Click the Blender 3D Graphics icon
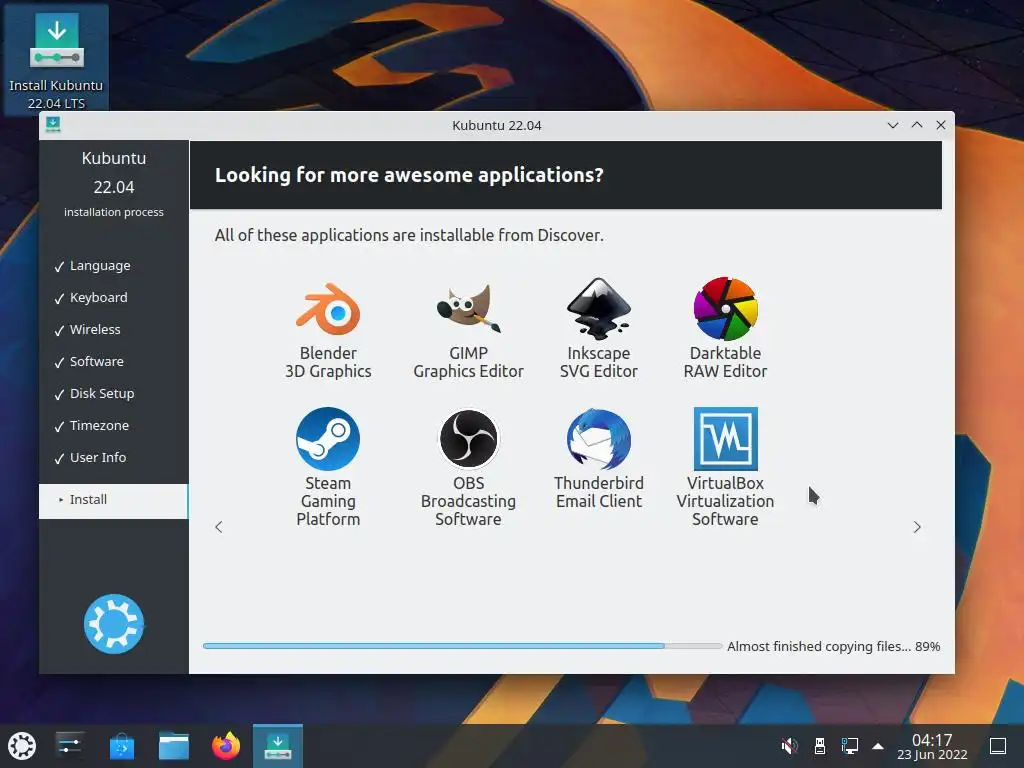 (x=328, y=308)
